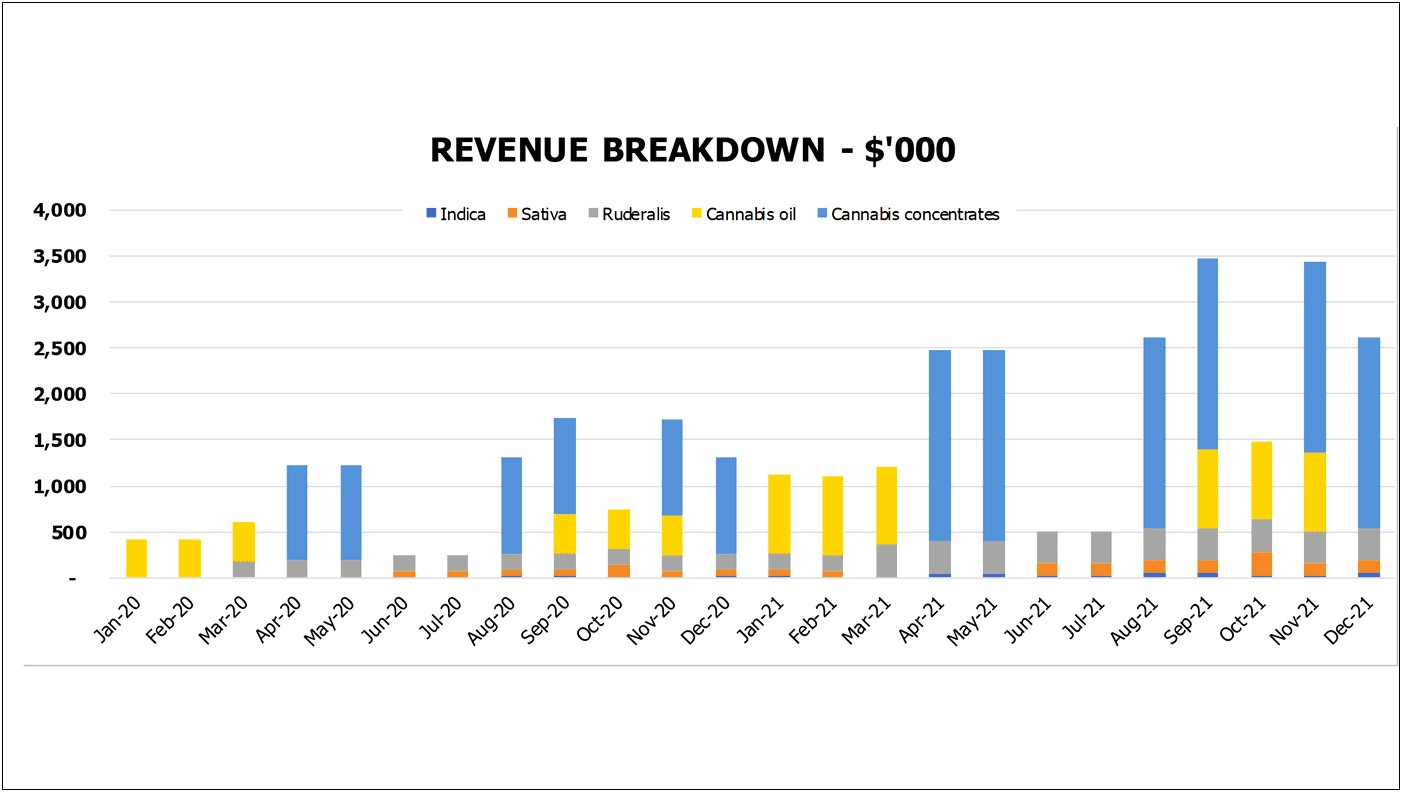This screenshot has width=1402, height=792.
Task: Click the Ruderalis legend entry
Action: [x=629, y=214]
